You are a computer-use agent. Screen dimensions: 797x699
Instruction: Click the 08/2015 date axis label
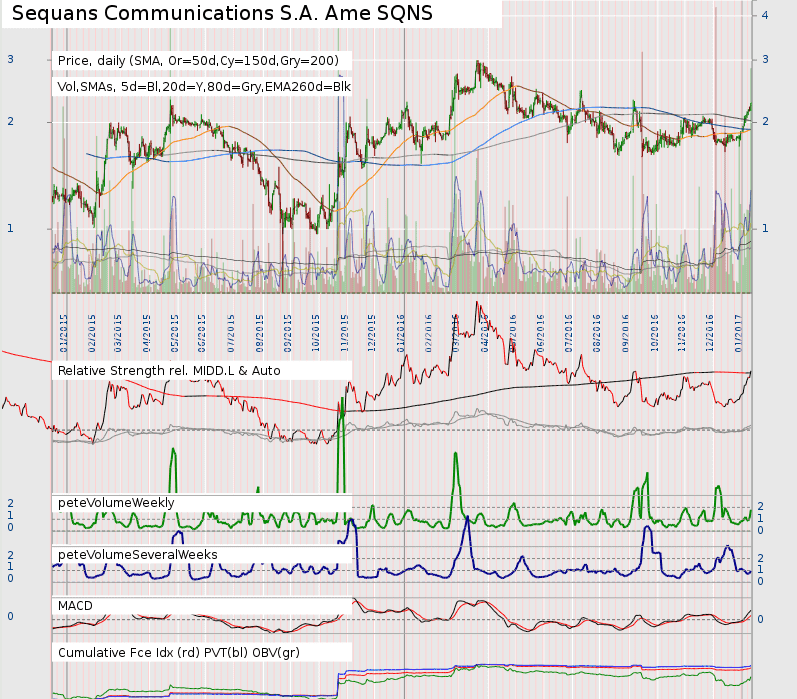coord(260,333)
